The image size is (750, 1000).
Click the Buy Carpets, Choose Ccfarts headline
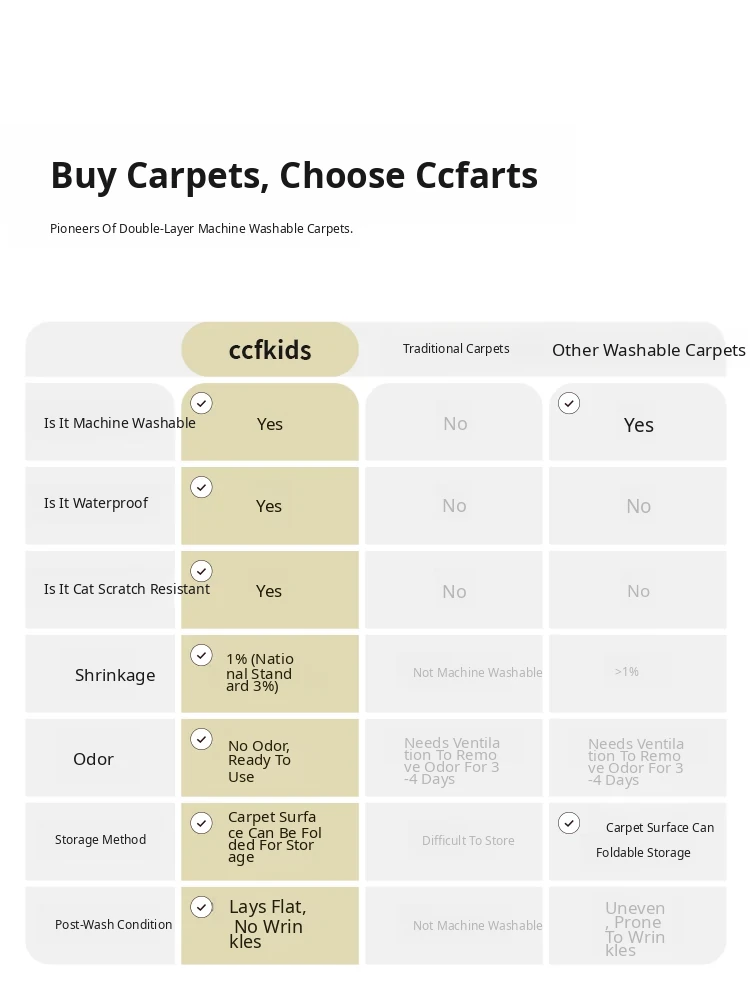(x=294, y=175)
